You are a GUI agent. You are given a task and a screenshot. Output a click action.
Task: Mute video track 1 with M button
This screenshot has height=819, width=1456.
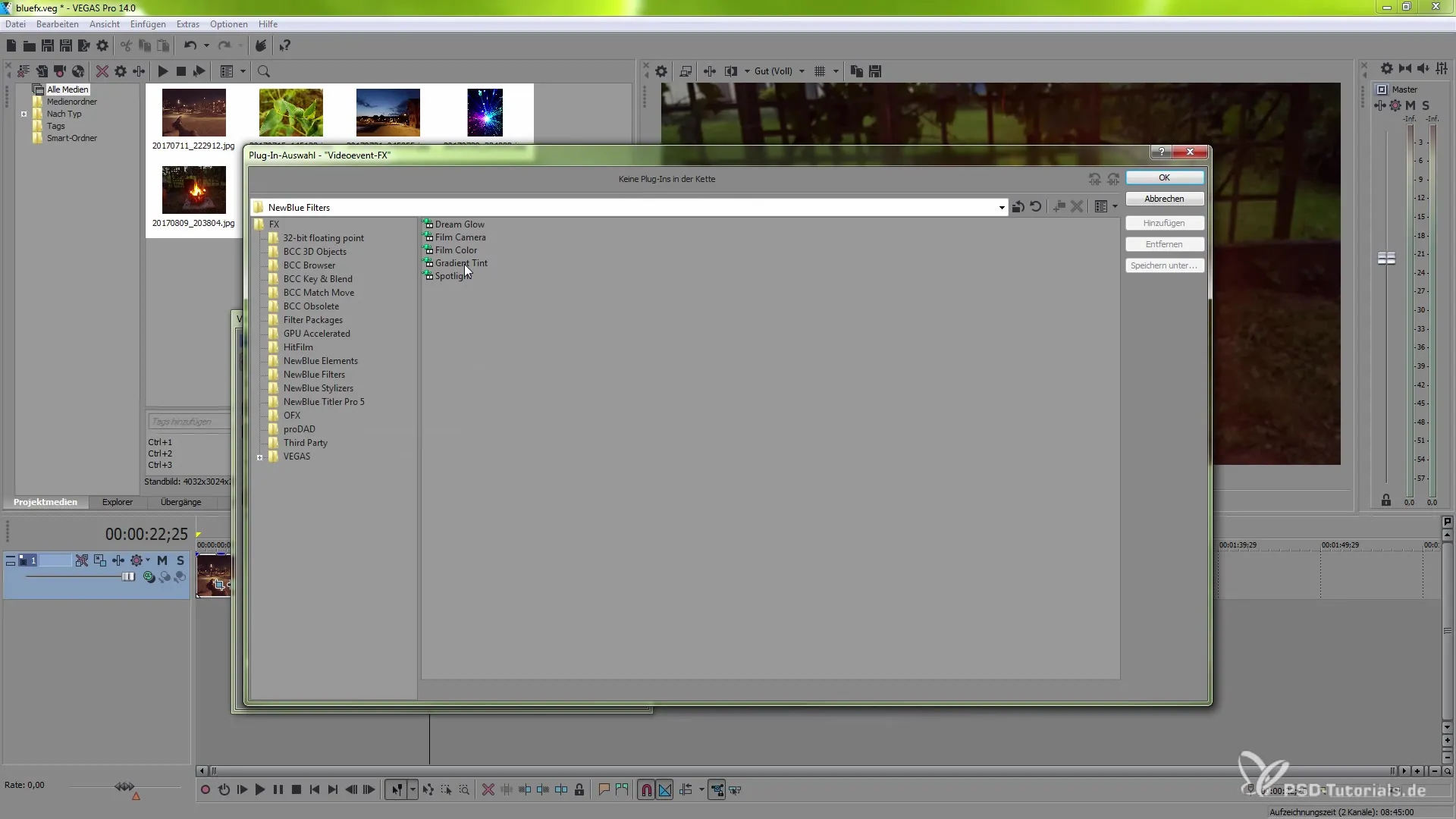click(x=162, y=560)
